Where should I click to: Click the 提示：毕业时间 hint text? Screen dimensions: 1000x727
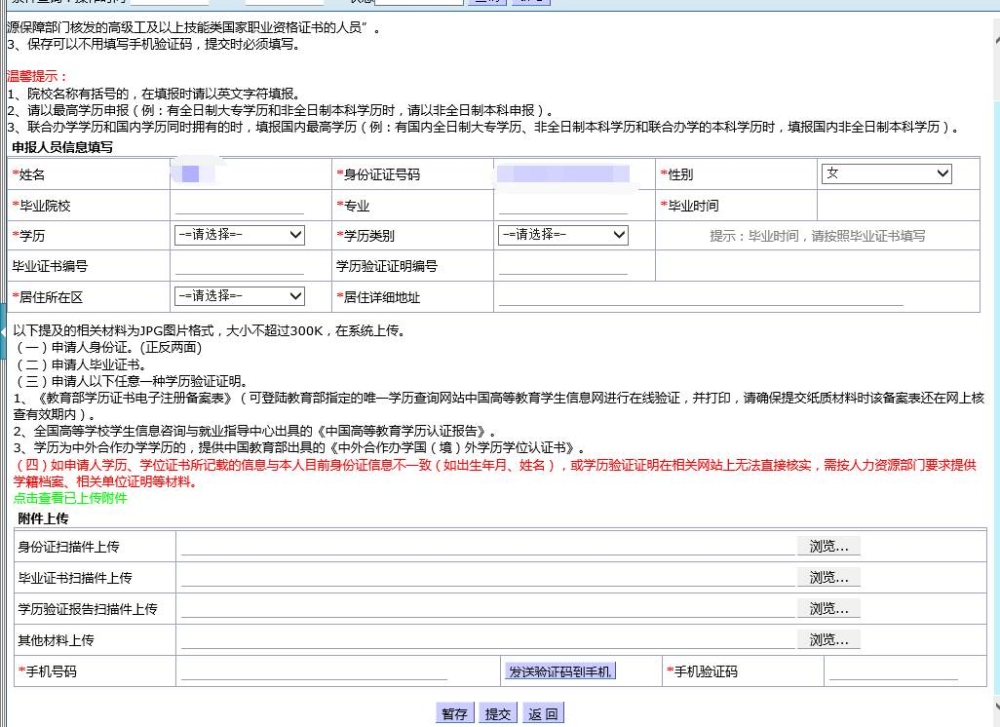point(817,236)
